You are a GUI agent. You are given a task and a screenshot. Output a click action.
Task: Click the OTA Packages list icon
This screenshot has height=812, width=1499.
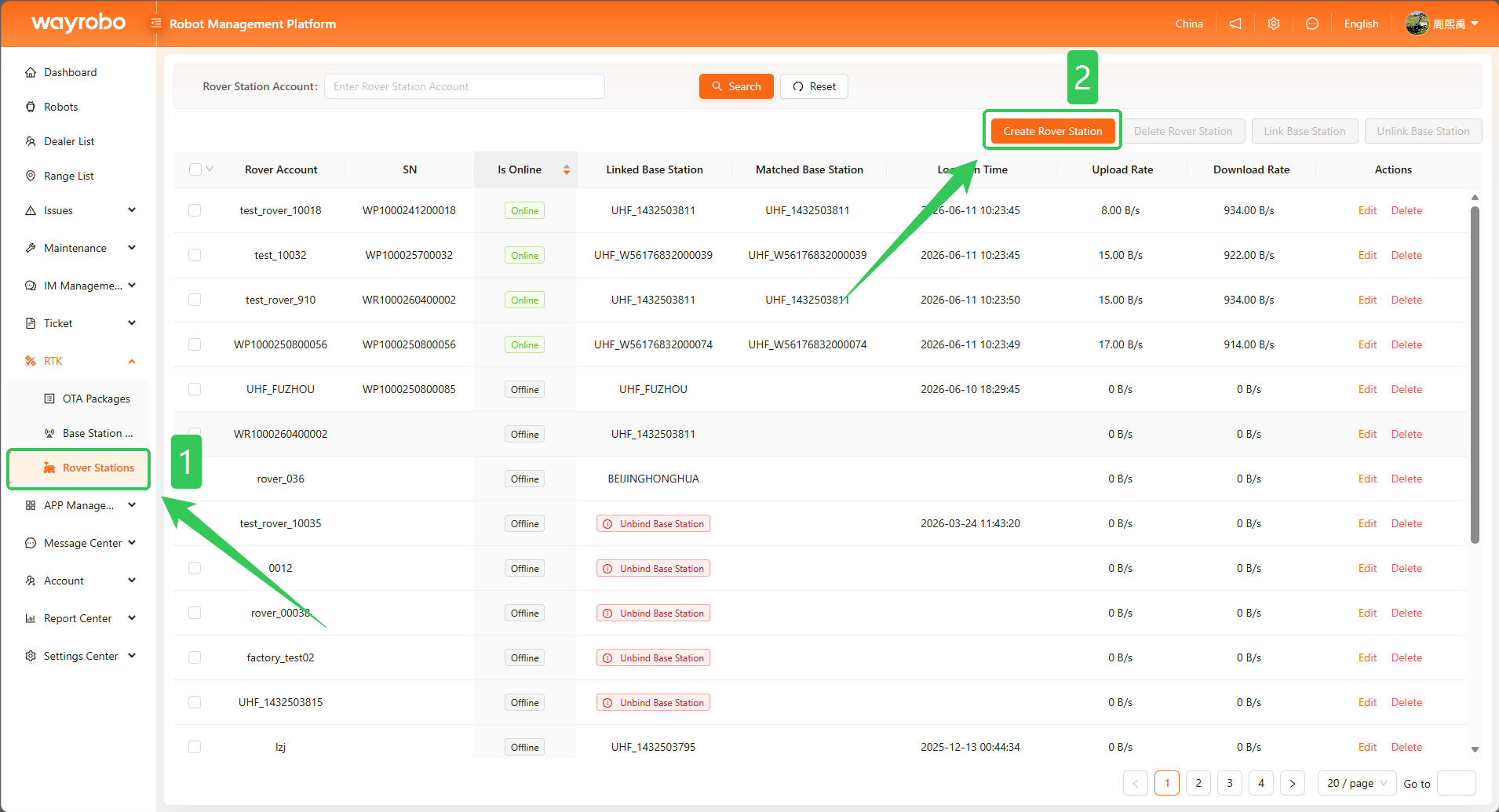coord(49,399)
